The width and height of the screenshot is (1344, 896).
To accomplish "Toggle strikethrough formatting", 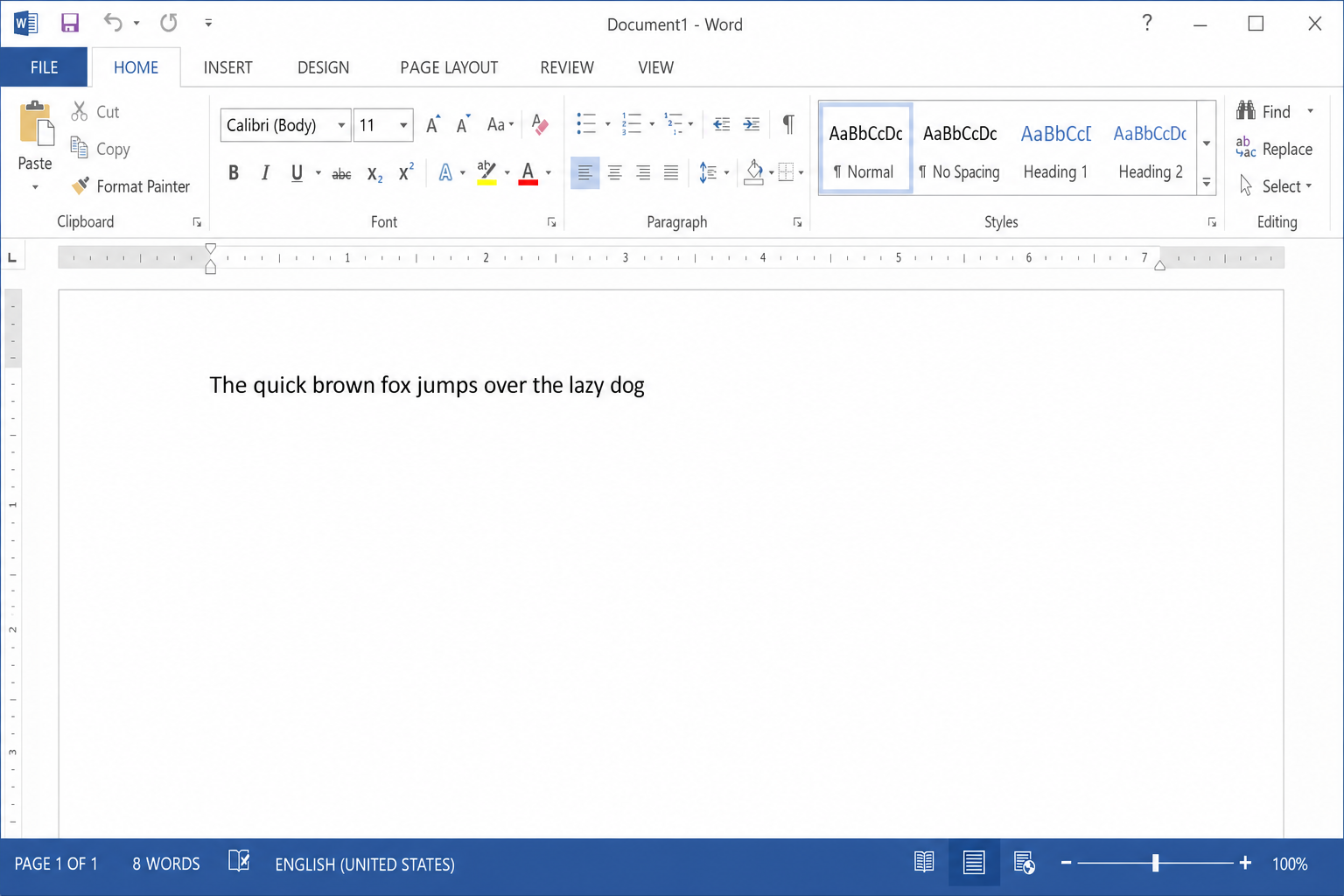I will pos(341,174).
